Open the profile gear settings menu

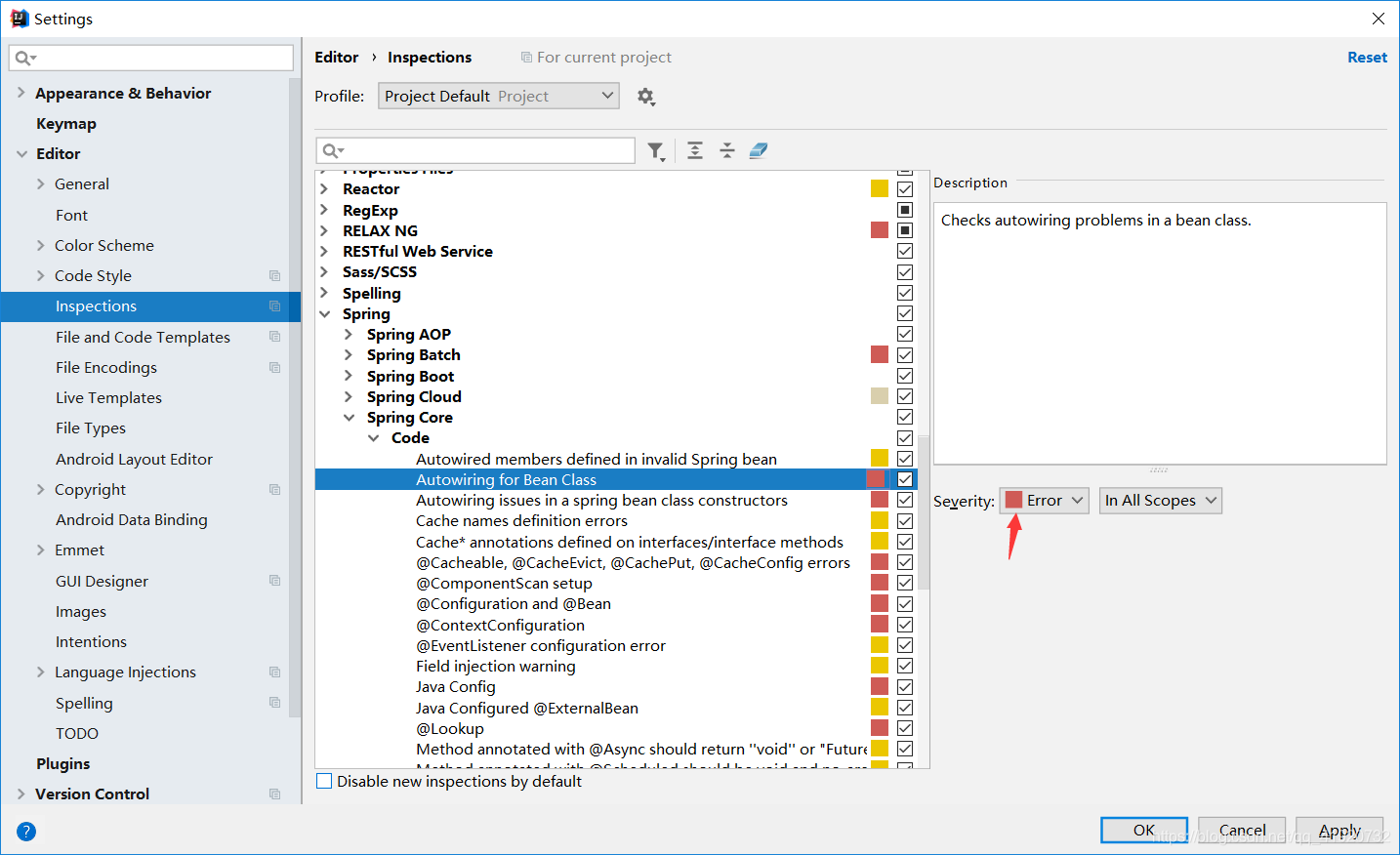(x=645, y=96)
